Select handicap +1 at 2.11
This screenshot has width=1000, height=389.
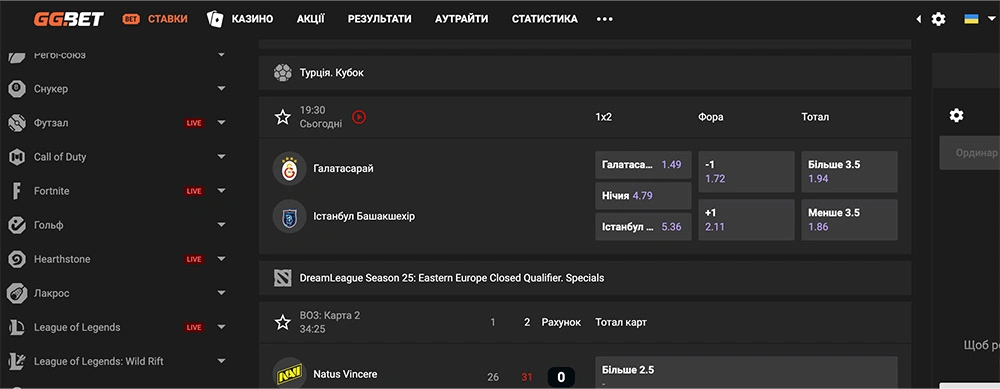coord(746,220)
